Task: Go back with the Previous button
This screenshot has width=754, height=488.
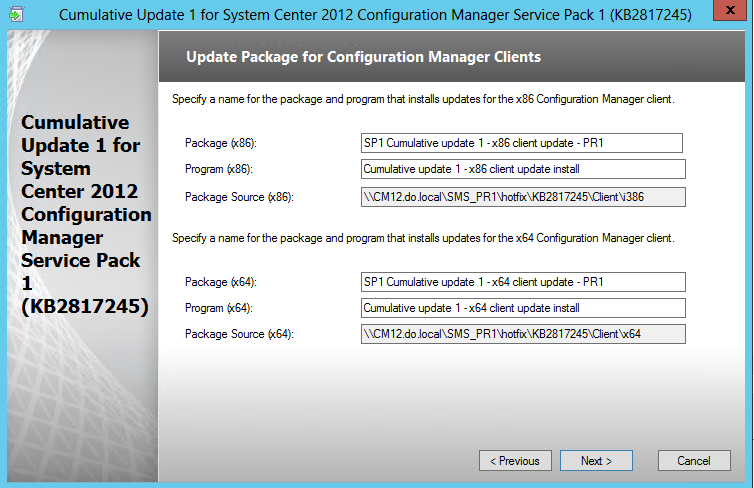Action: (515, 461)
